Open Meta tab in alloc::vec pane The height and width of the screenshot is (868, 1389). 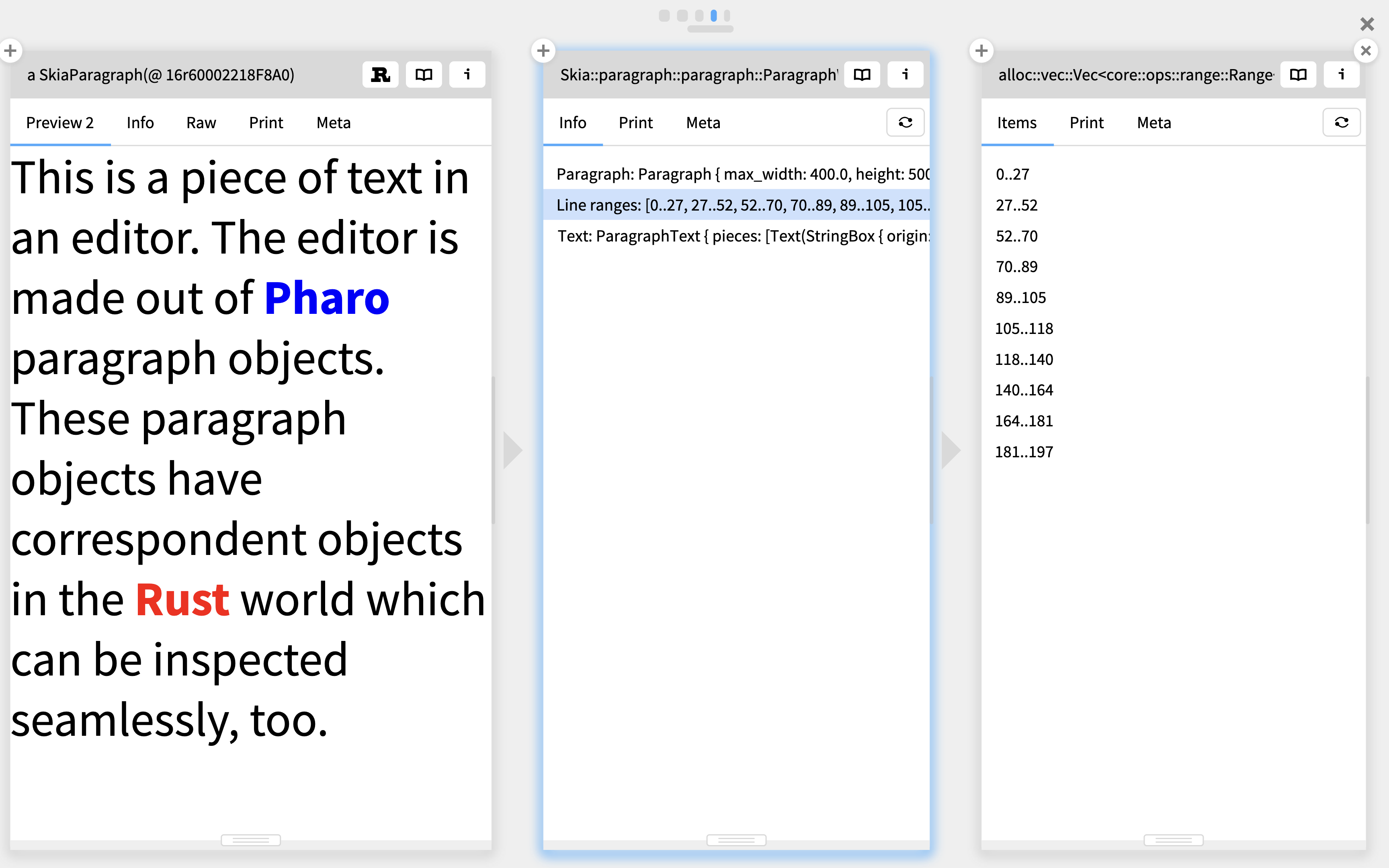click(x=1154, y=123)
